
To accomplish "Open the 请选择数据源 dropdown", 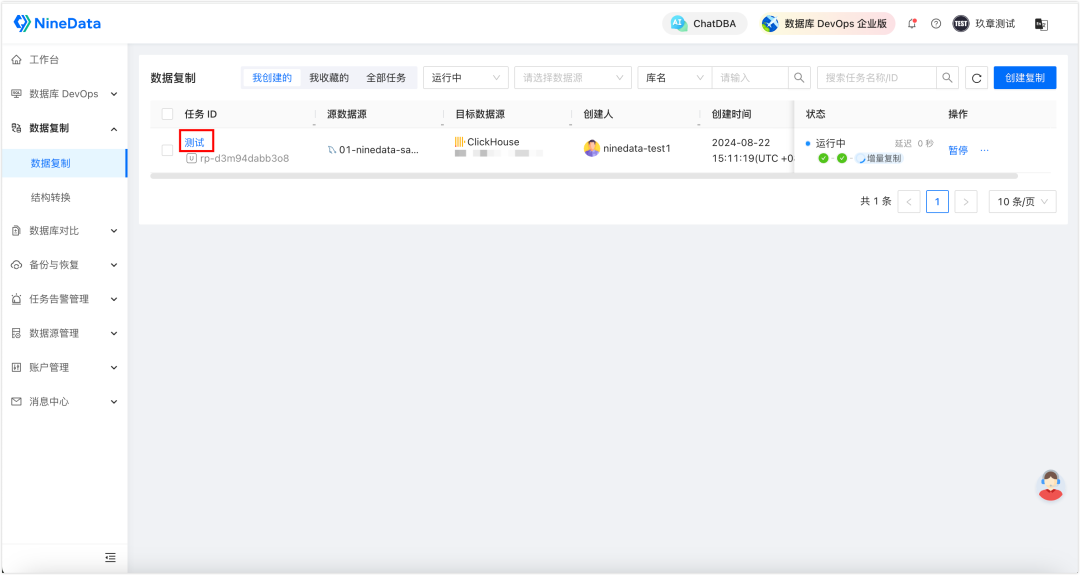I will pos(572,78).
